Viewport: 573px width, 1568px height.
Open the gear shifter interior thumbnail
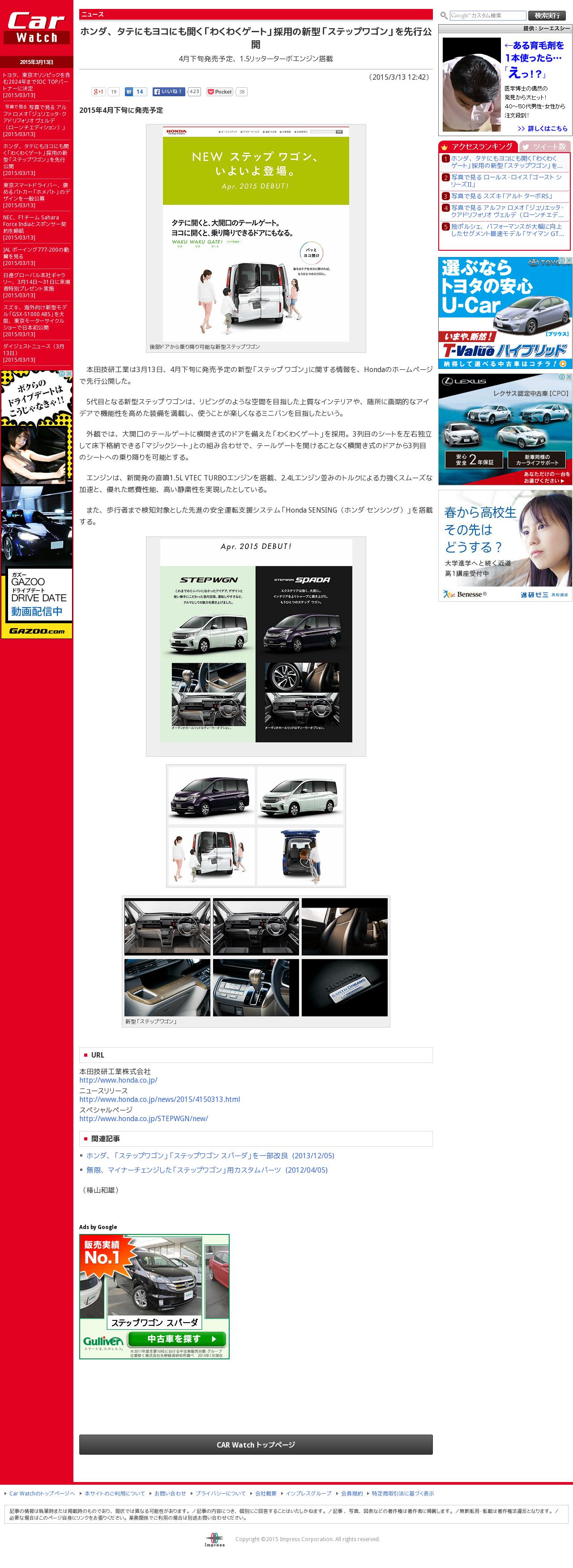coord(256,987)
